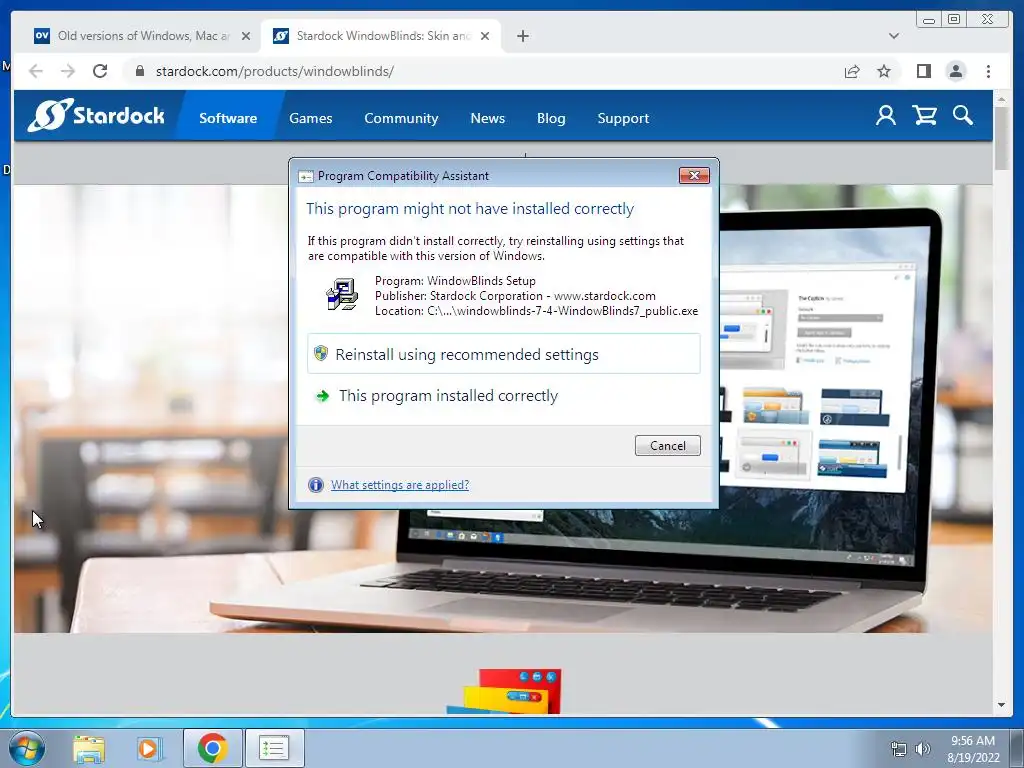Click the Location line naming windowblinds-7-4-WindowBlinds7_public.exe
Viewport: 1024px width, 768px height.
pos(536,311)
